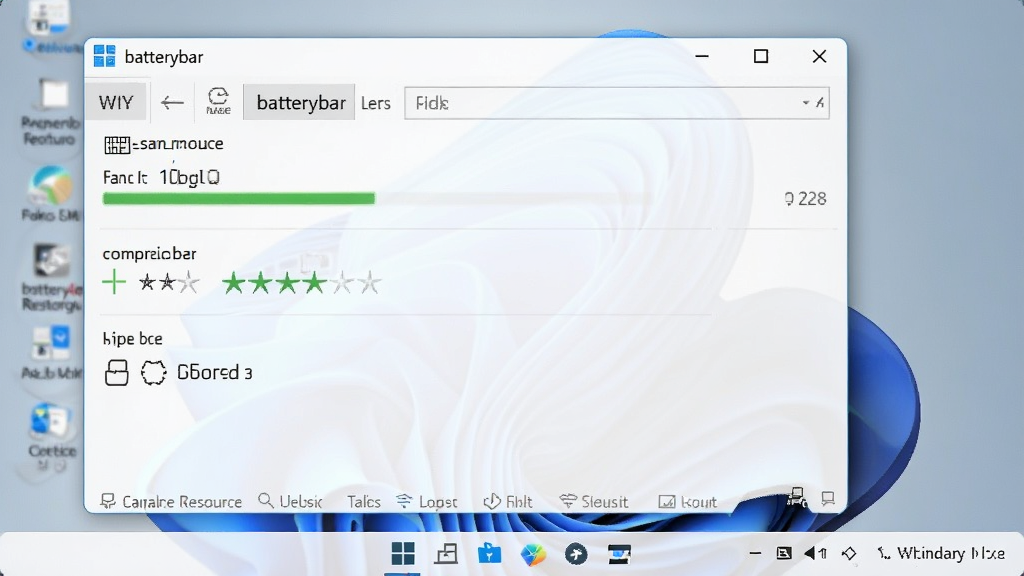Viewport: 1024px width, 576px height.
Task: Open the top desktop shortcut icon
Action: (49, 26)
